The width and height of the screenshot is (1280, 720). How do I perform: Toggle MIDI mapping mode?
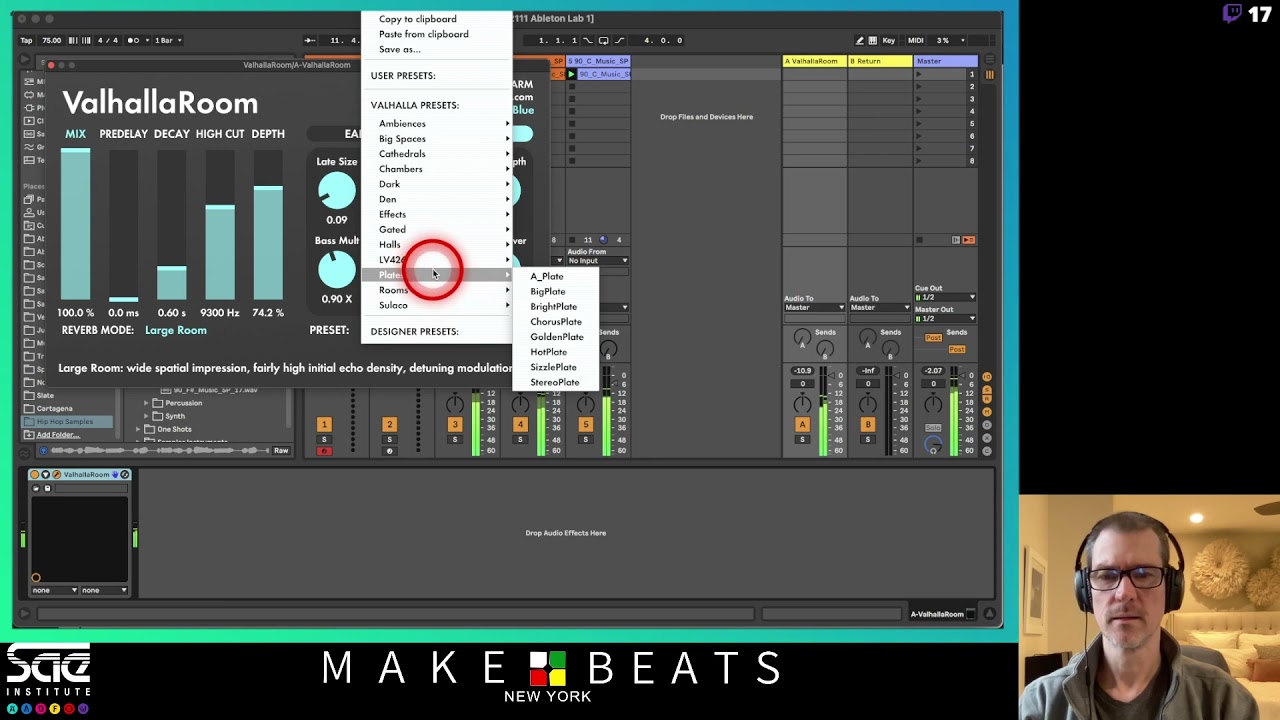(x=916, y=40)
